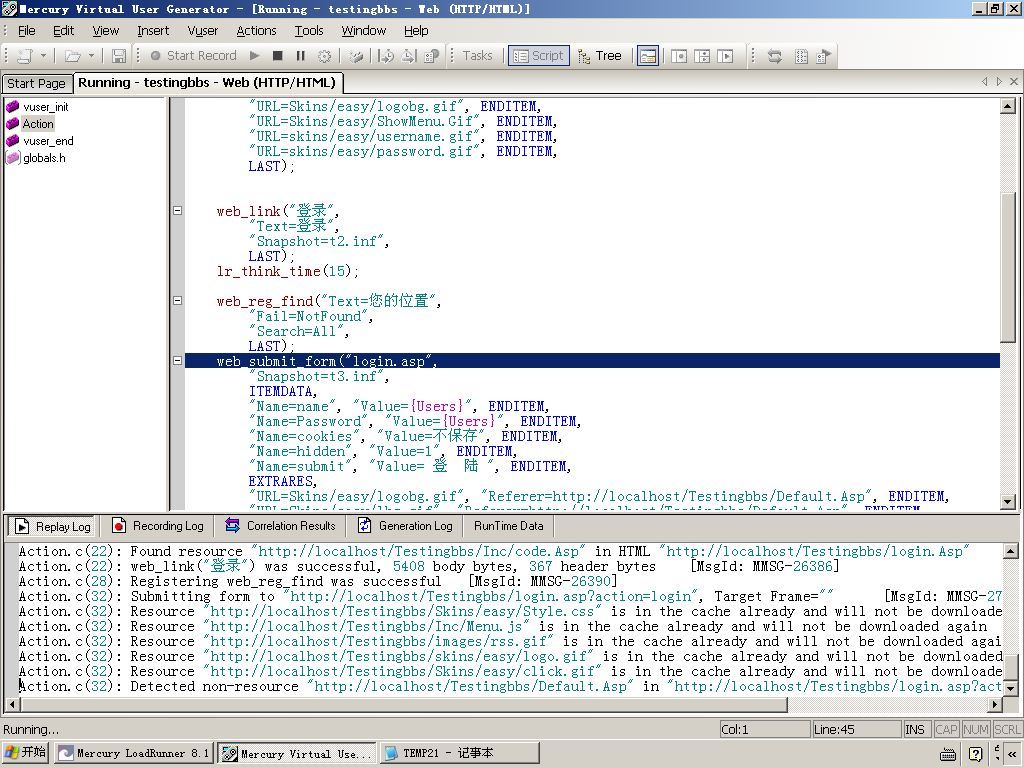Click the middle icon of the three-icon group
1024x768 pixels.
coord(408,56)
